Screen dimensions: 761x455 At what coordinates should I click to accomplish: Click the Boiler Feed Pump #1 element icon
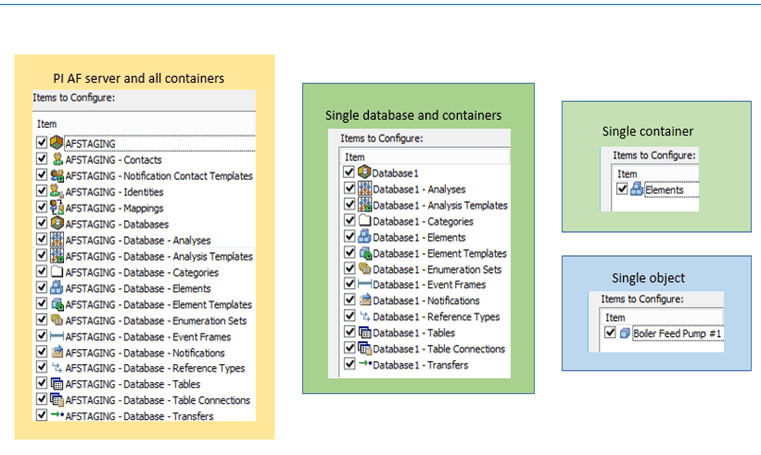pyautogui.click(x=625, y=333)
